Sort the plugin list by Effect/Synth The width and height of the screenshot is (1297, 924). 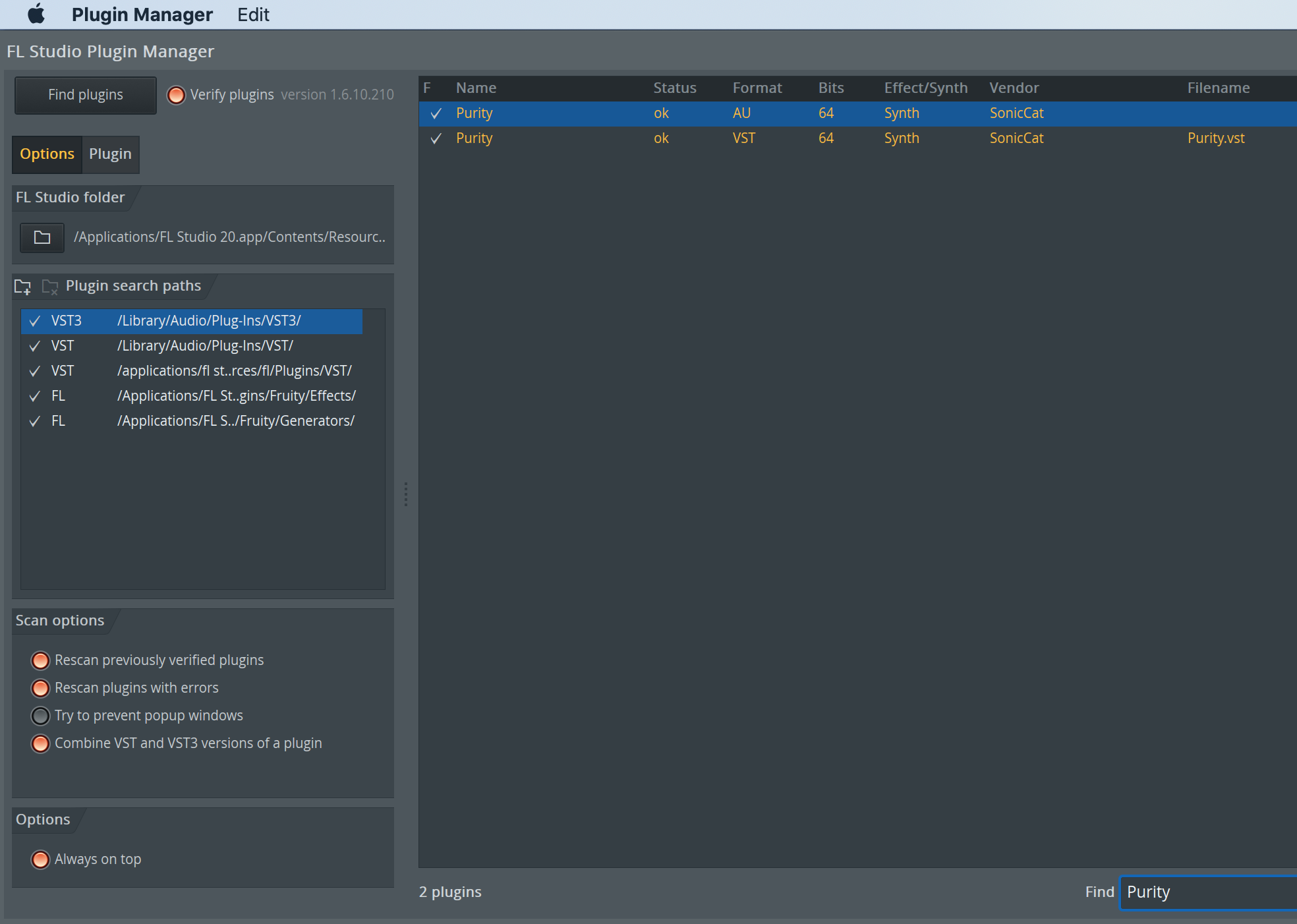pos(926,88)
